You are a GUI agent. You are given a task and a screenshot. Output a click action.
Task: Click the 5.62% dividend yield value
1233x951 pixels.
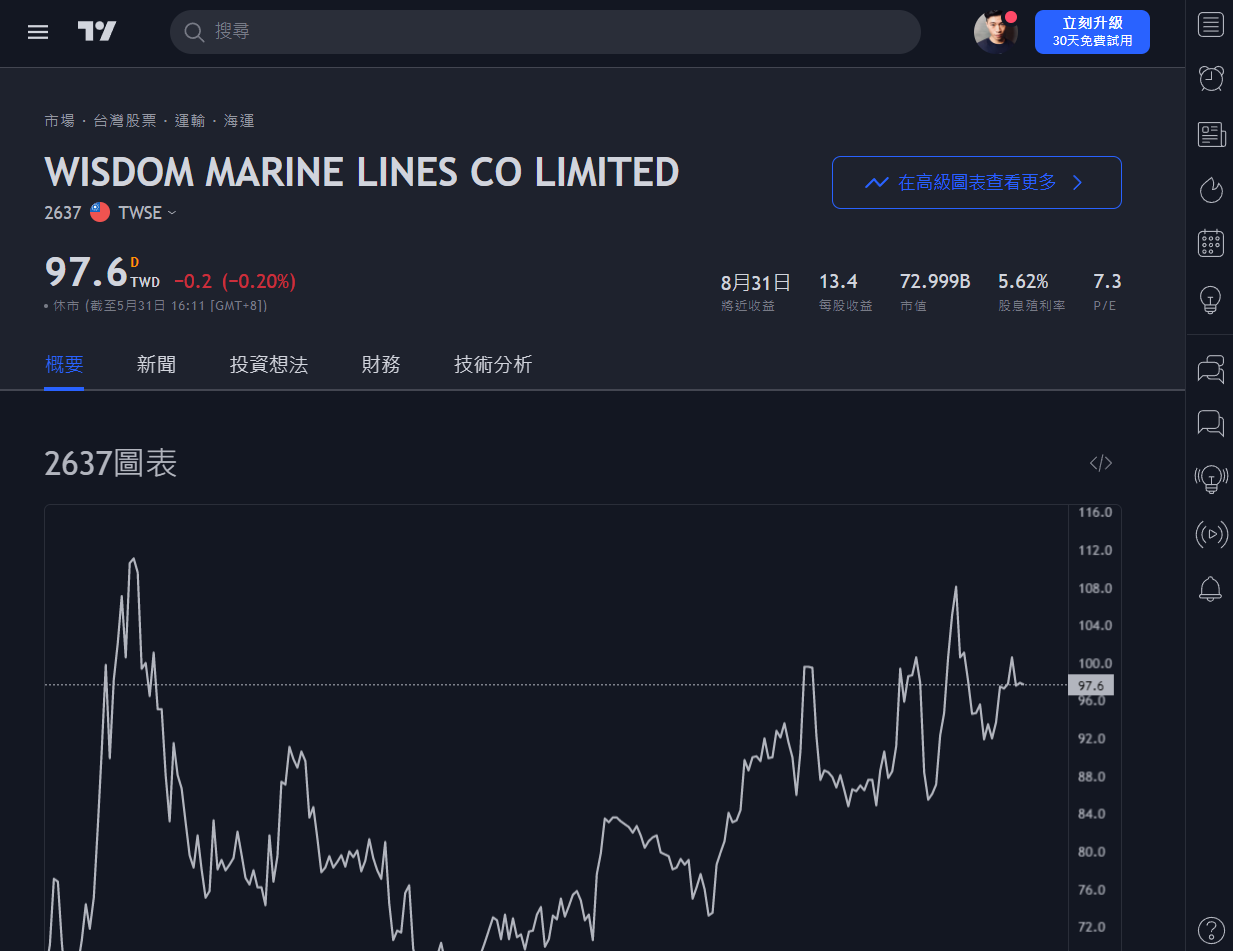pyautogui.click(x=1023, y=282)
